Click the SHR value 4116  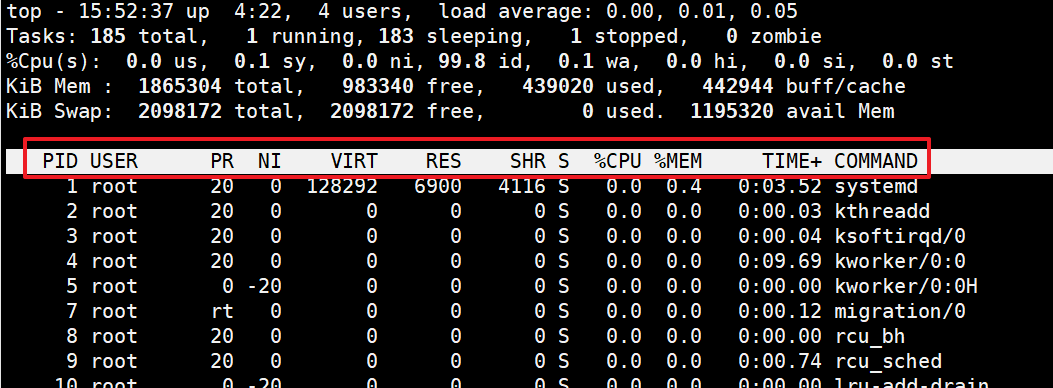click(x=522, y=186)
